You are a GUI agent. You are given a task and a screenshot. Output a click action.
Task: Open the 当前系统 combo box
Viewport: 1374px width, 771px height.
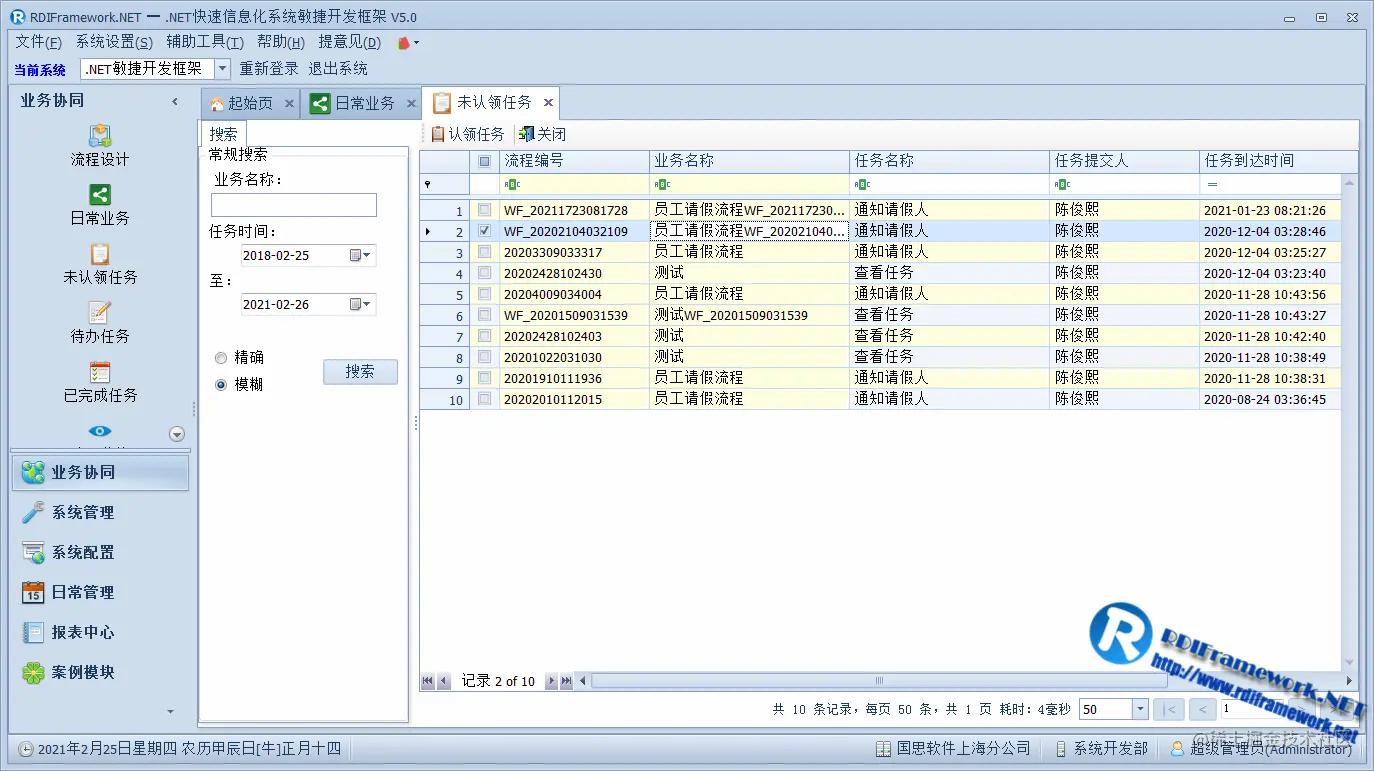[222, 69]
